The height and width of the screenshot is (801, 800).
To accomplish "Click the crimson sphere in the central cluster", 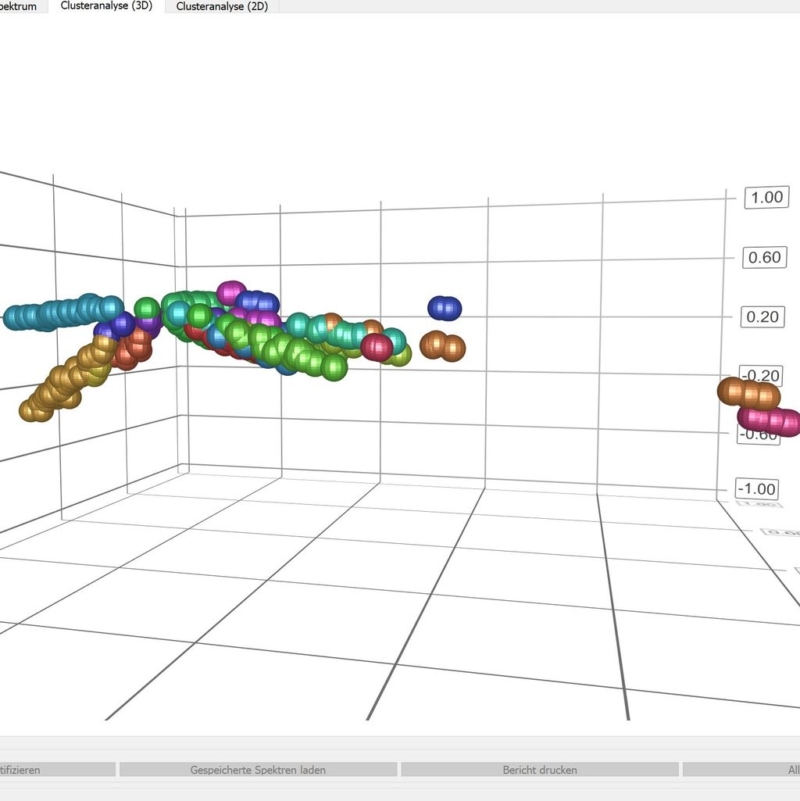I will [x=377, y=347].
